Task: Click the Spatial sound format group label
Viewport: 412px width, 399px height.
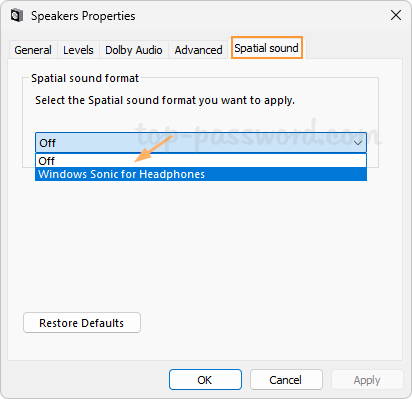Action: [85, 78]
